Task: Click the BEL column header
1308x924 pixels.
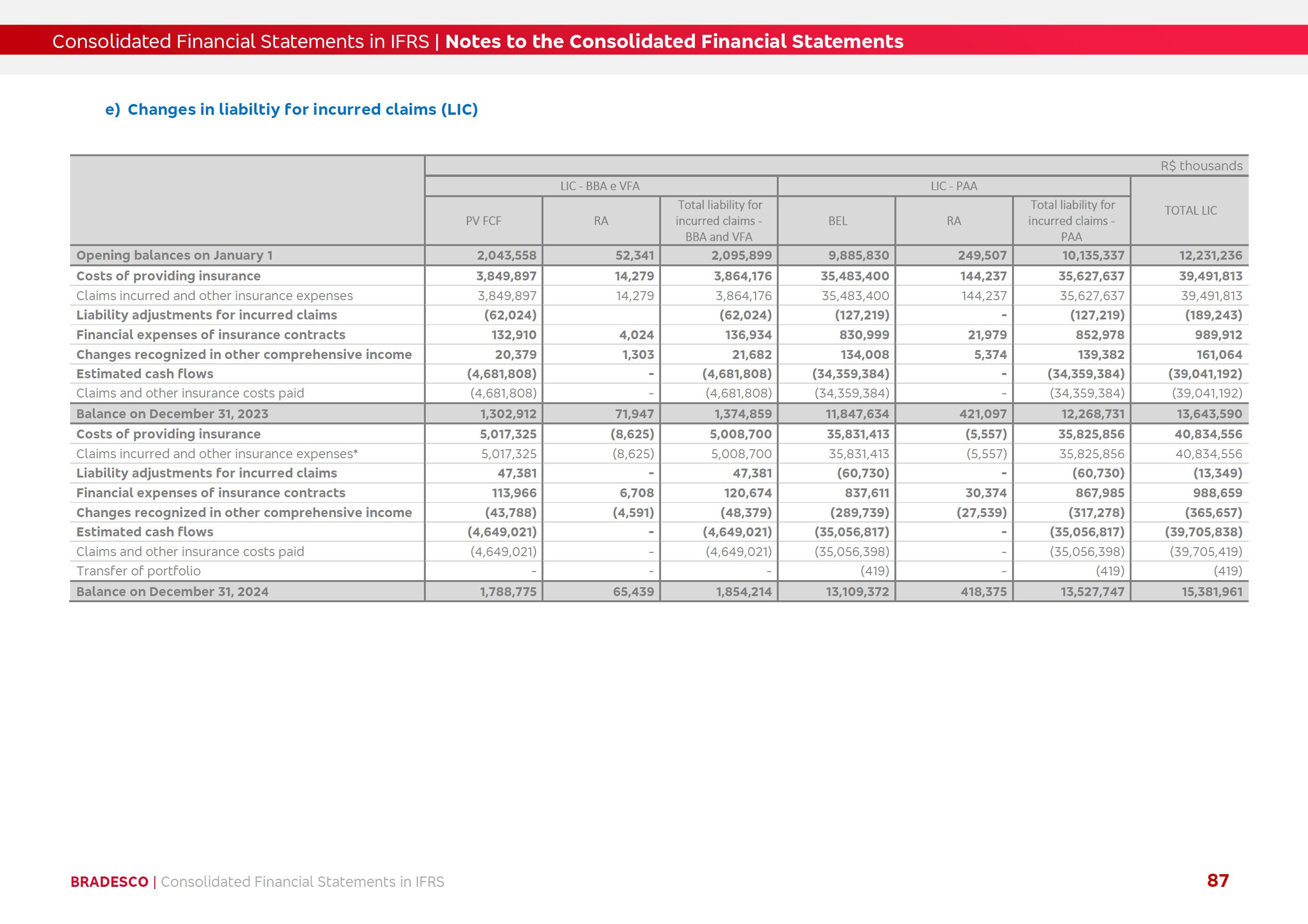Action: [x=837, y=221]
